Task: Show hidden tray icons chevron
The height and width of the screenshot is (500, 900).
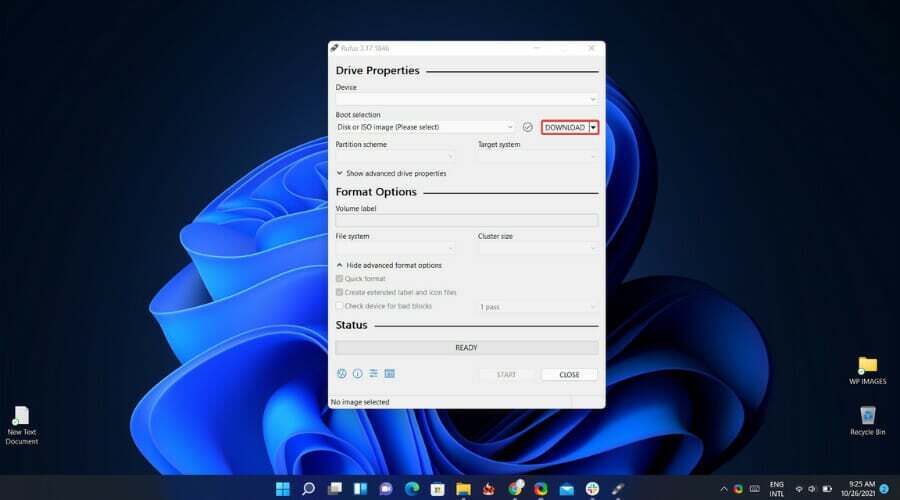Action: (x=724, y=489)
